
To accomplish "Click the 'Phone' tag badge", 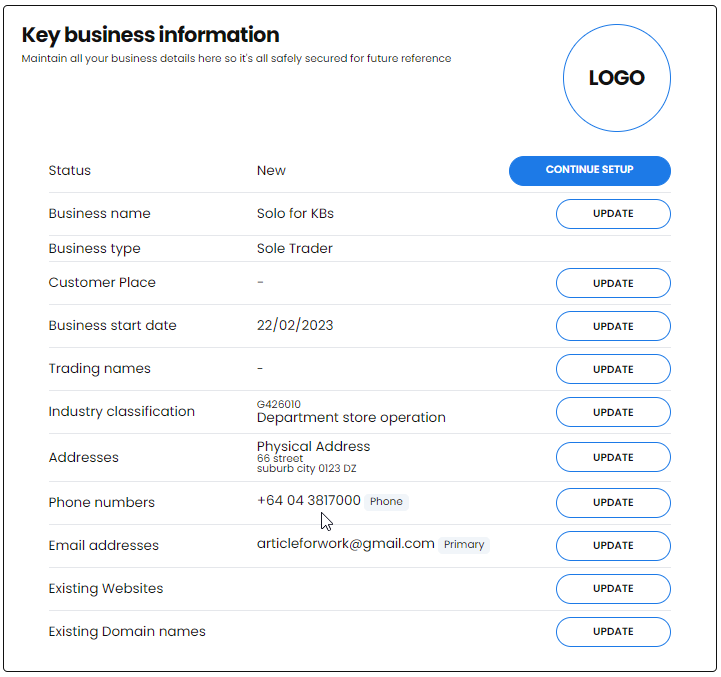I will 386,501.
